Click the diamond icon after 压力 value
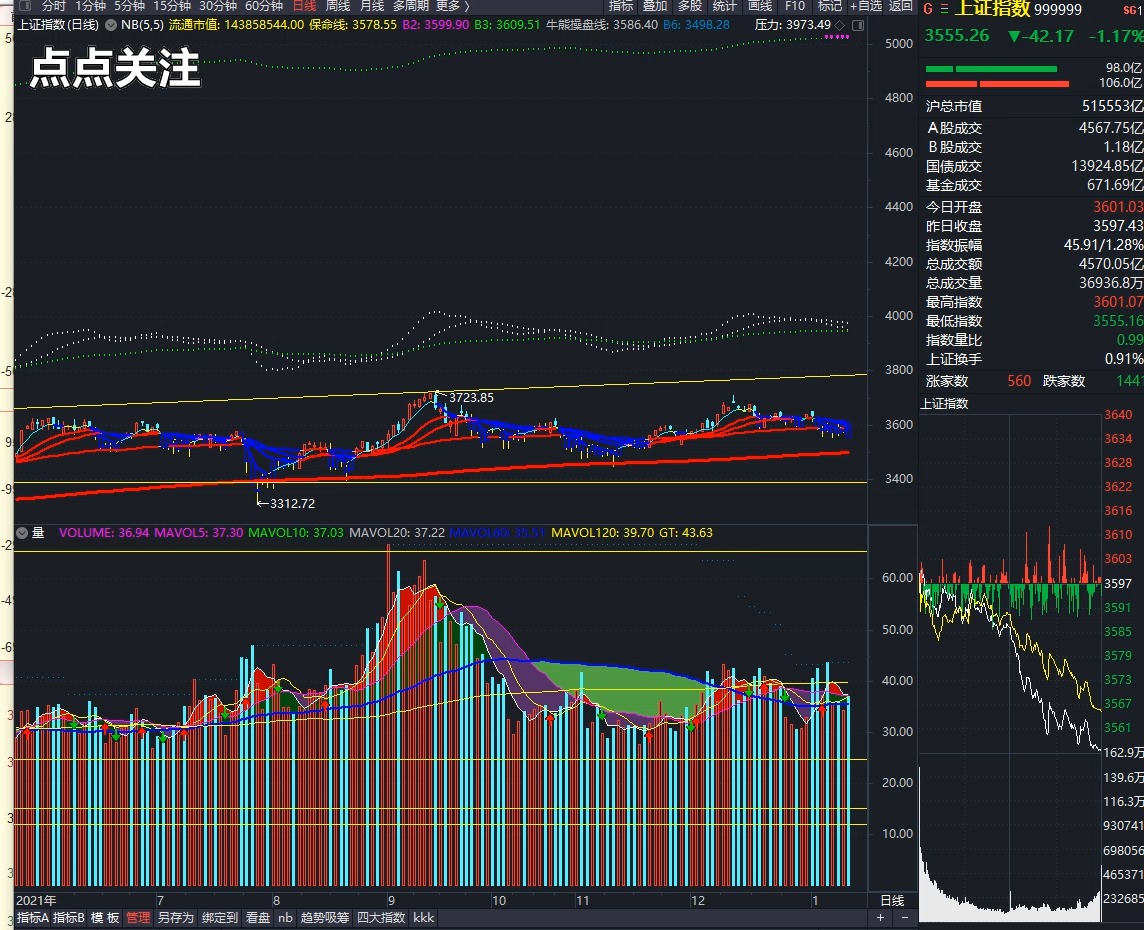Viewport: 1144px width, 930px height. click(x=839, y=24)
